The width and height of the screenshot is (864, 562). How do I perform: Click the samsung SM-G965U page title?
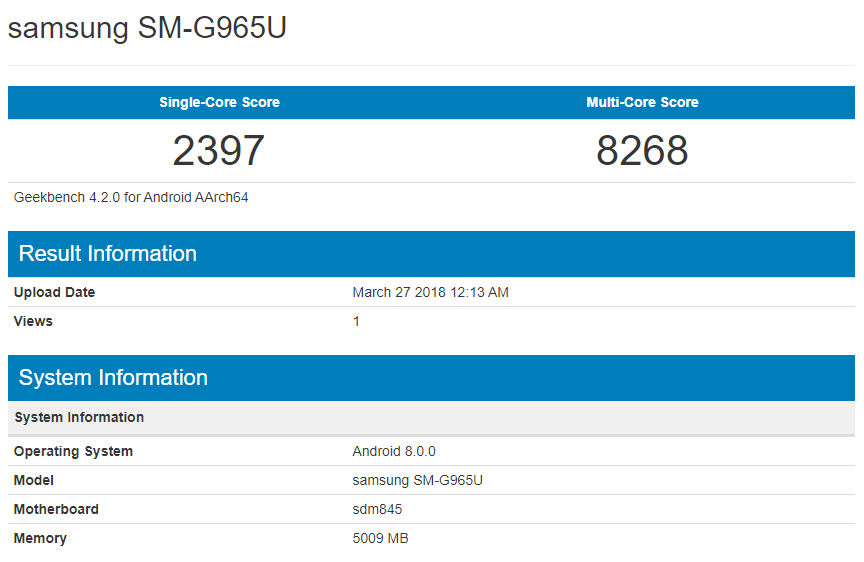coord(147,28)
